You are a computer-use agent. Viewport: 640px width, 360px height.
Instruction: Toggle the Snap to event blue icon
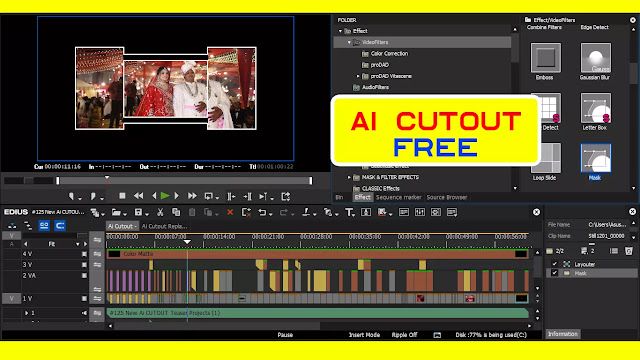(60, 226)
